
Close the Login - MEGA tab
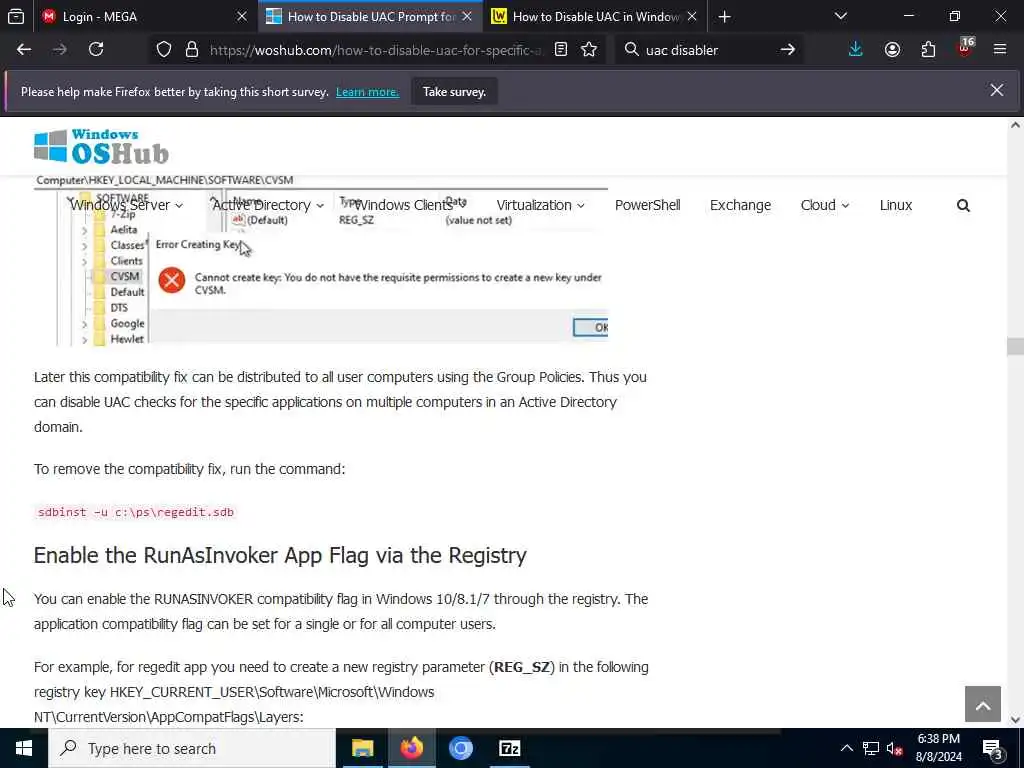point(242,16)
